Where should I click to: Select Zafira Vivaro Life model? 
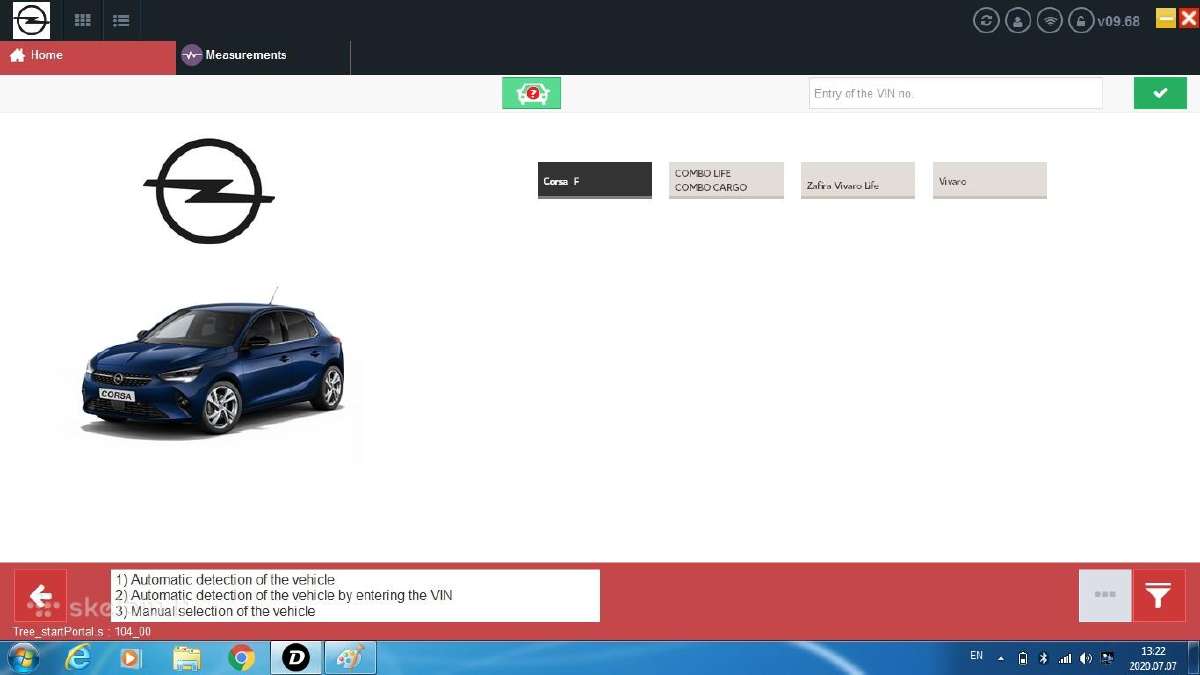[x=857, y=180]
